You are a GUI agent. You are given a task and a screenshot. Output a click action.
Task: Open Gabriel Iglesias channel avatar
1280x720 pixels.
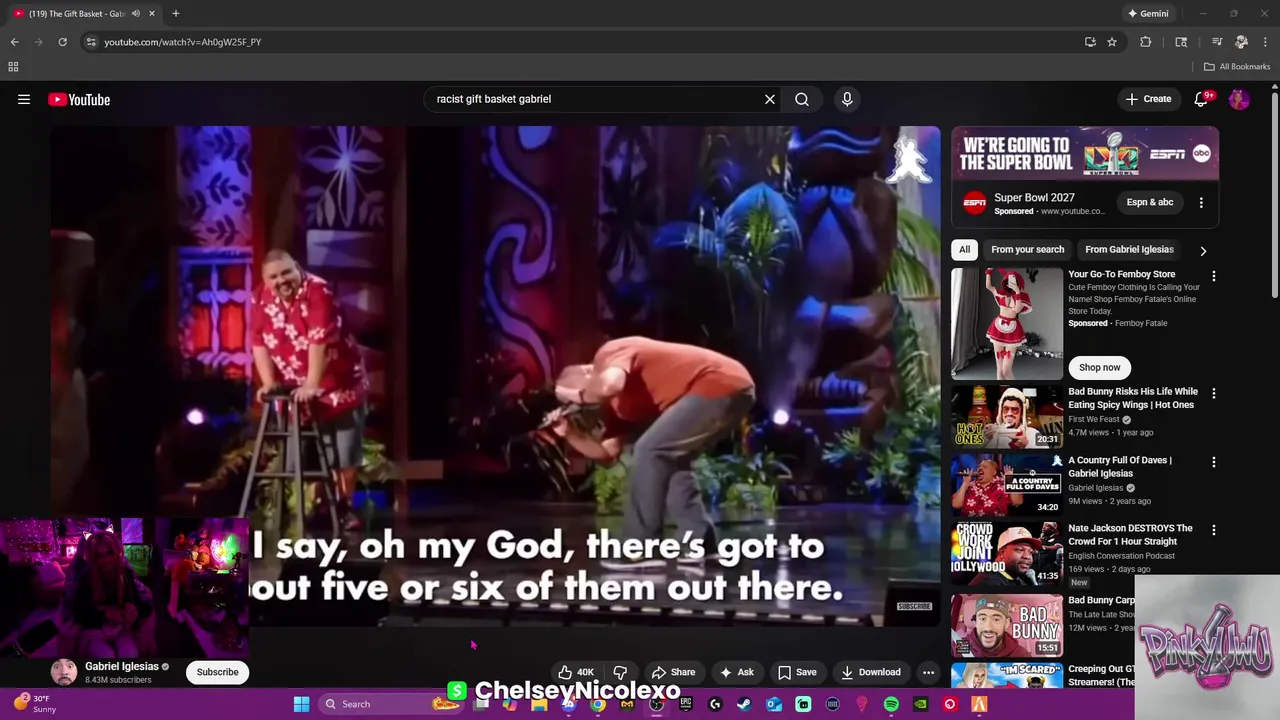click(64, 672)
